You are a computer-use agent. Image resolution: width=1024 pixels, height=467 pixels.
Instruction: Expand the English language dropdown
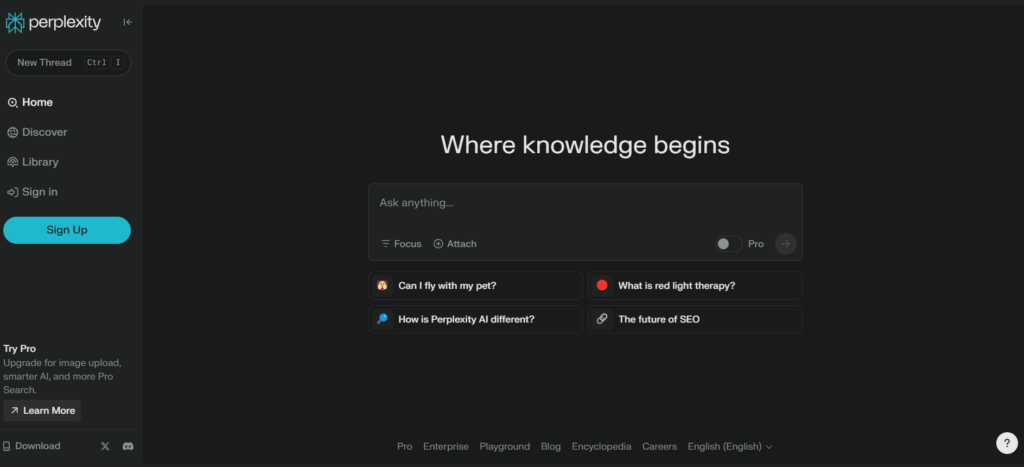tap(730, 447)
